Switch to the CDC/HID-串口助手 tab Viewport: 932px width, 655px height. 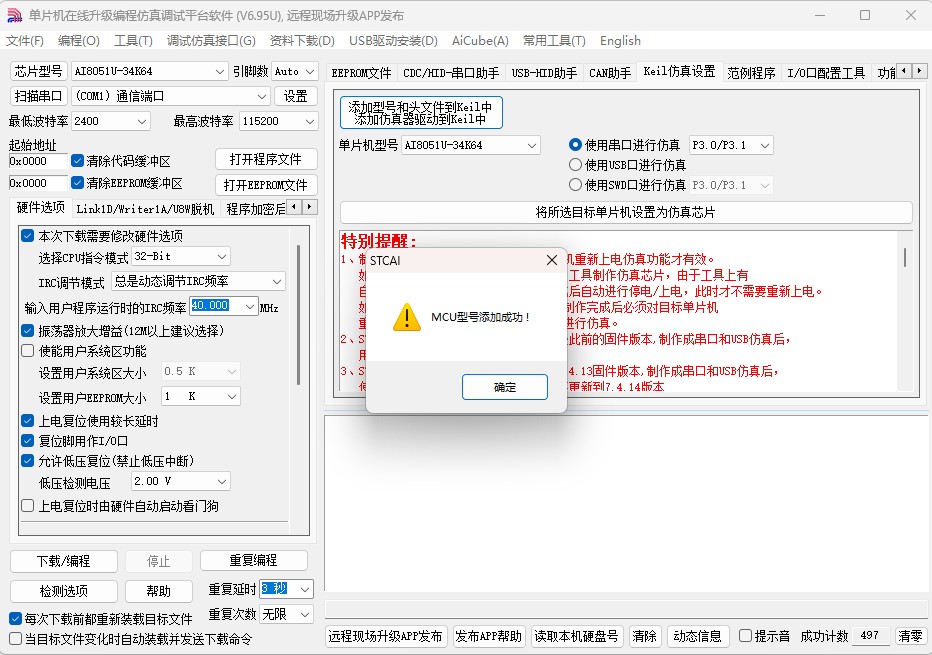[451, 73]
